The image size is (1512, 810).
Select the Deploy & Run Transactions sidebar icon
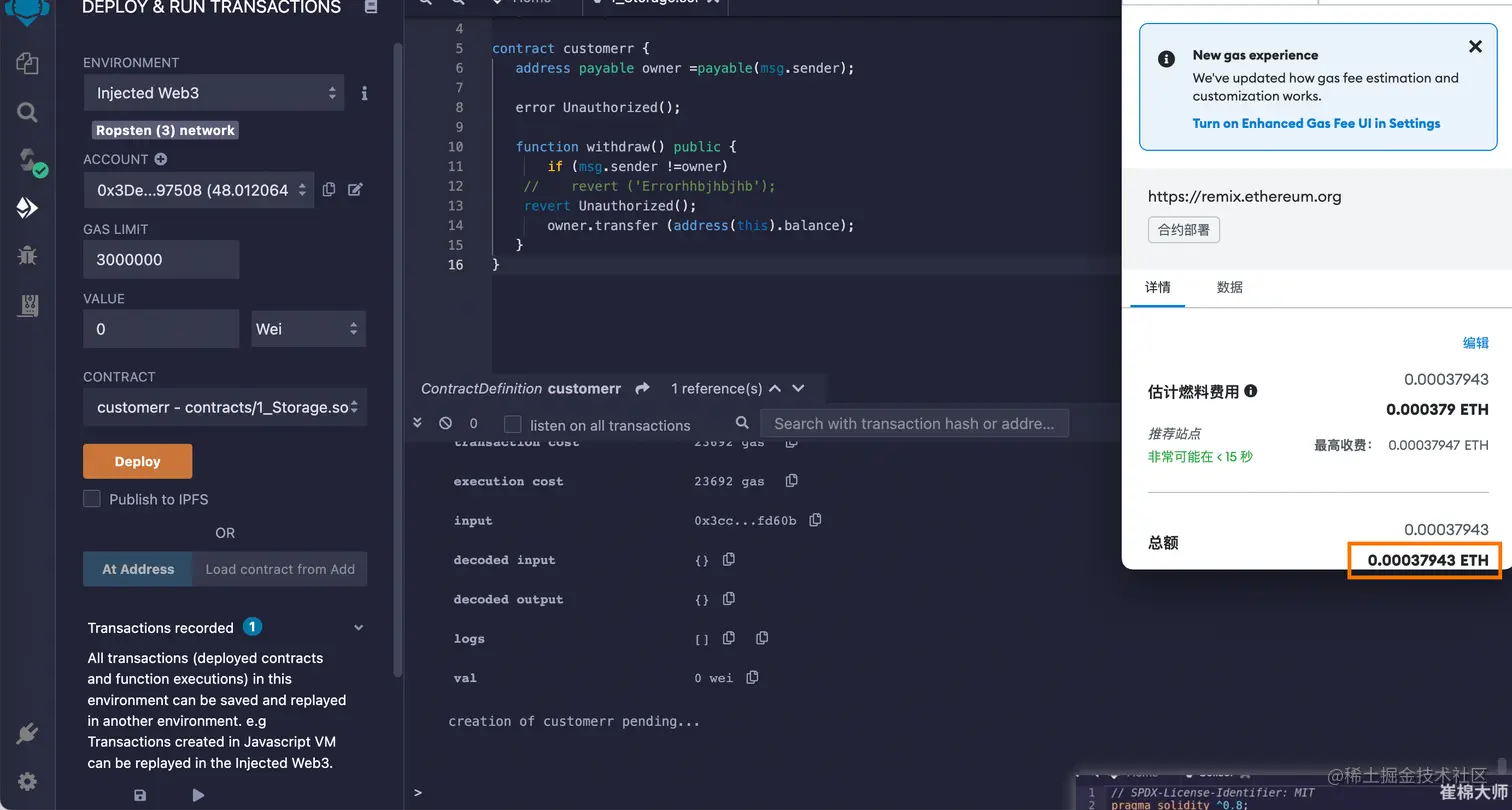tap(27, 208)
